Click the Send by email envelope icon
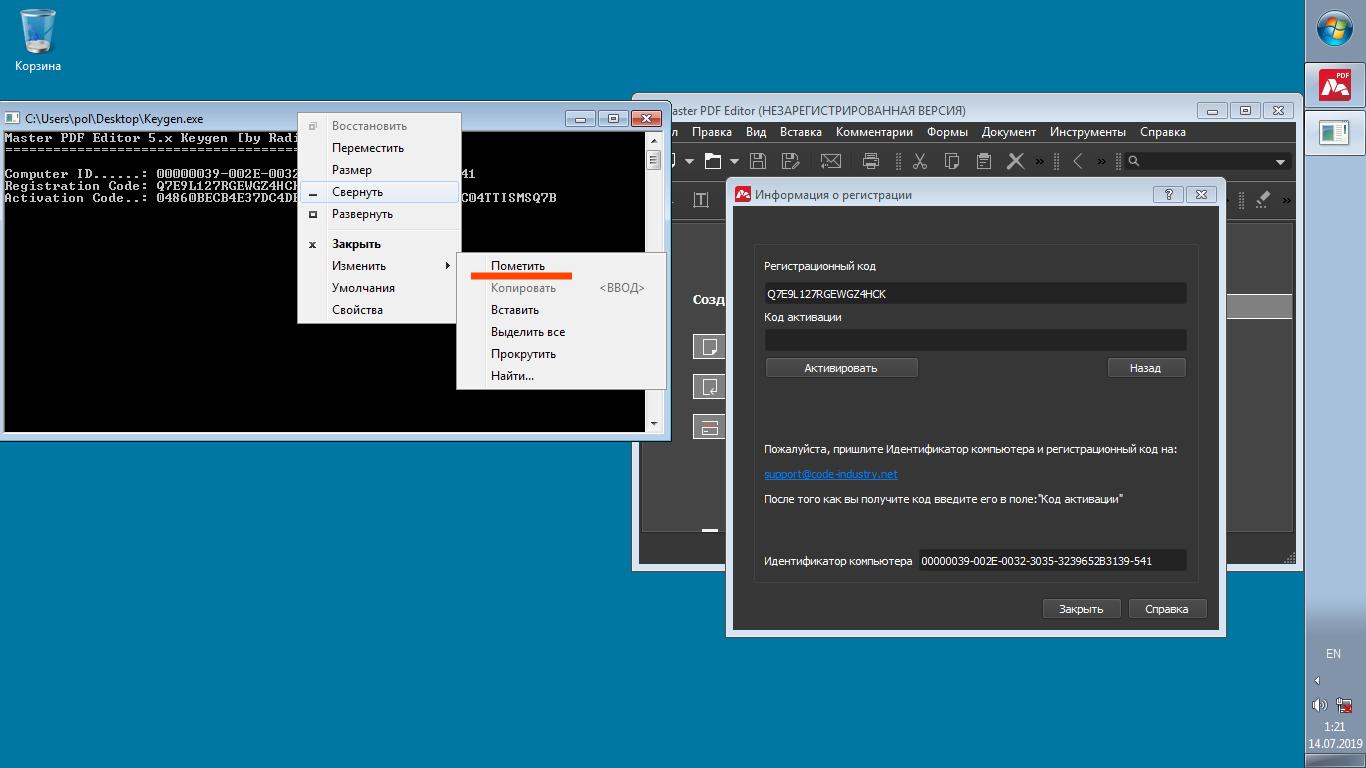The width and height of the screenshot is (1366, 768). [830, 160]
